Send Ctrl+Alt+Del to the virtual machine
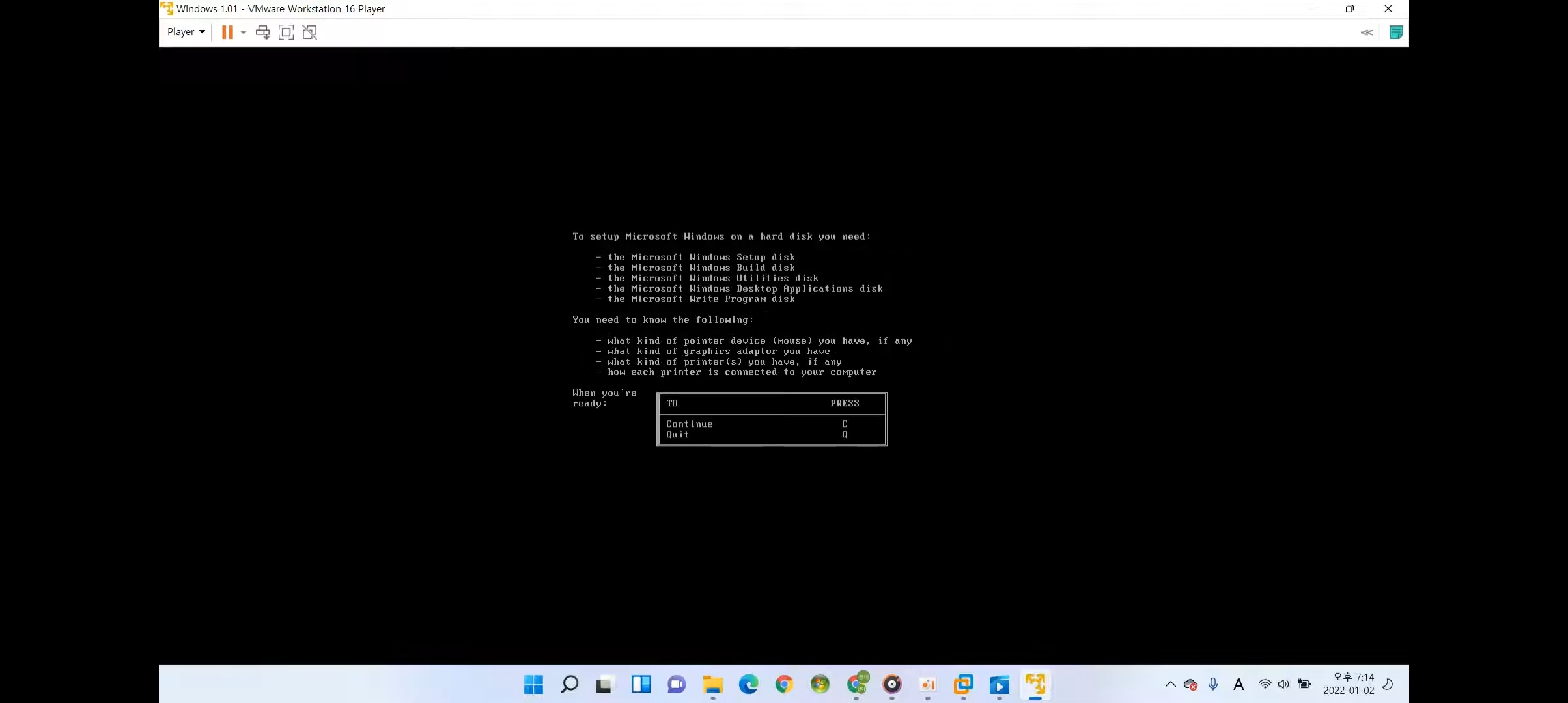This screenshot has height=703, width=1568. 262,32
